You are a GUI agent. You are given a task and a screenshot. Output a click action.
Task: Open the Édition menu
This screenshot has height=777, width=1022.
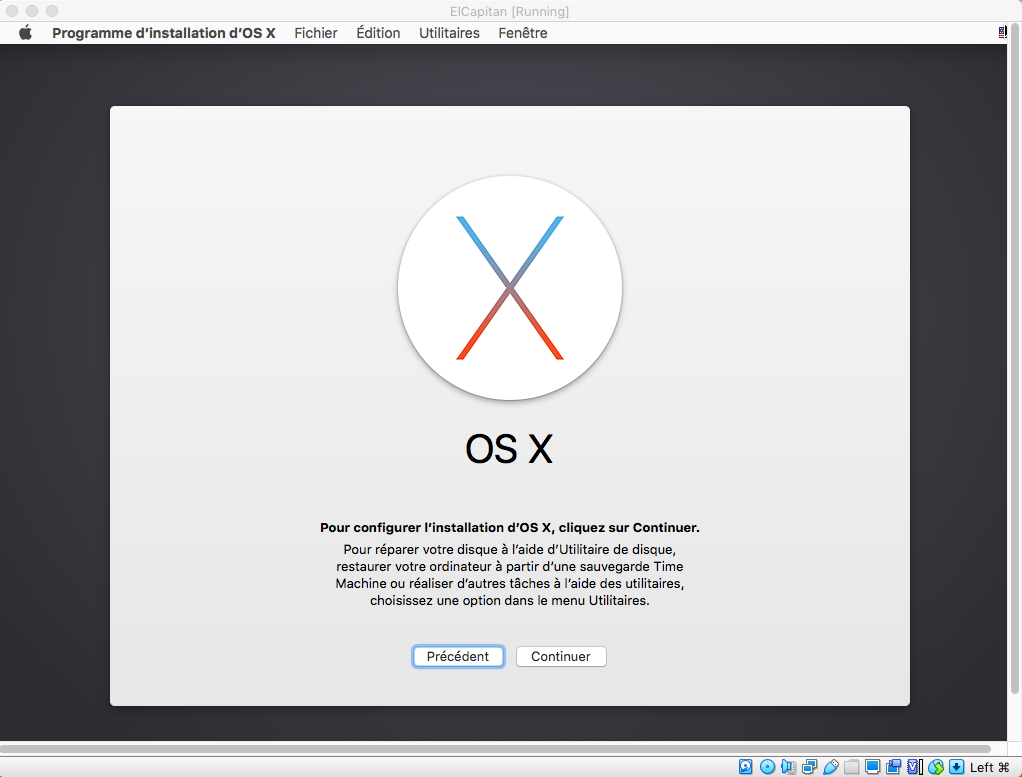(x=378, y=33)
